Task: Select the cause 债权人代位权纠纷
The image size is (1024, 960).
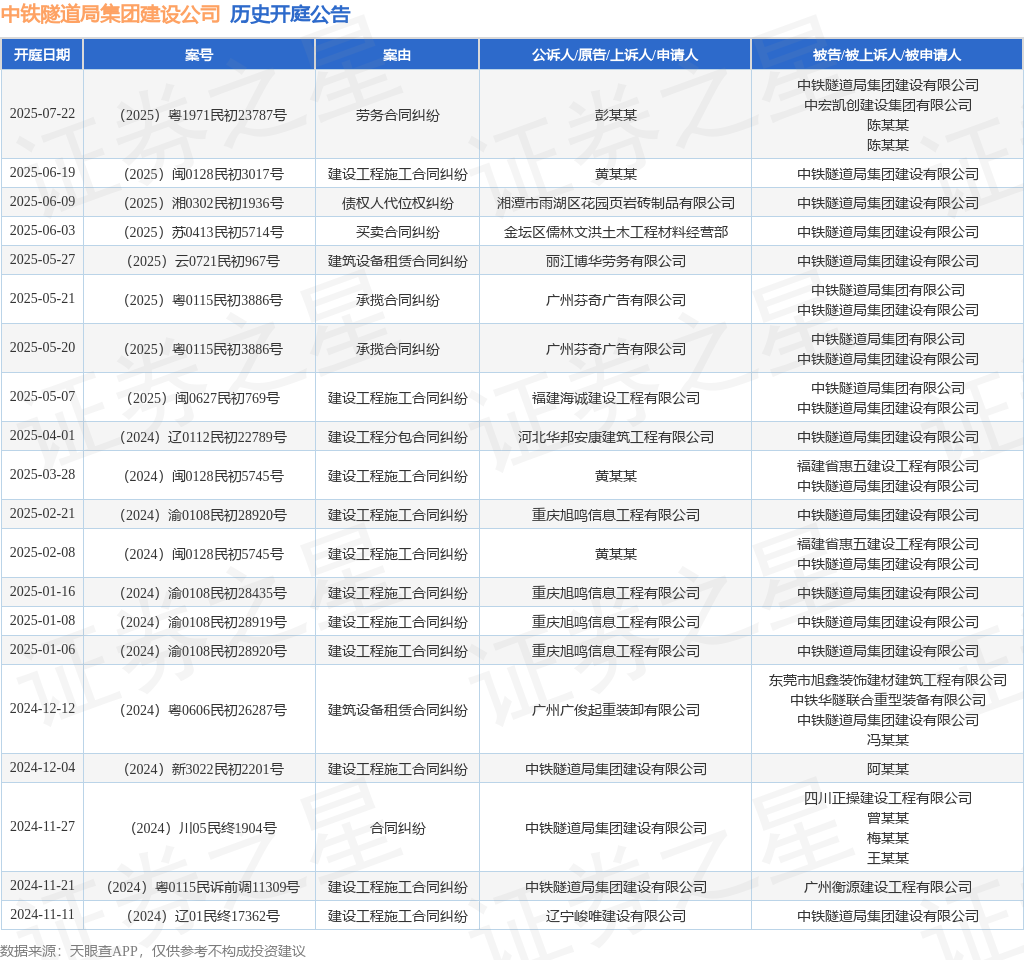Action: (398, 203)
